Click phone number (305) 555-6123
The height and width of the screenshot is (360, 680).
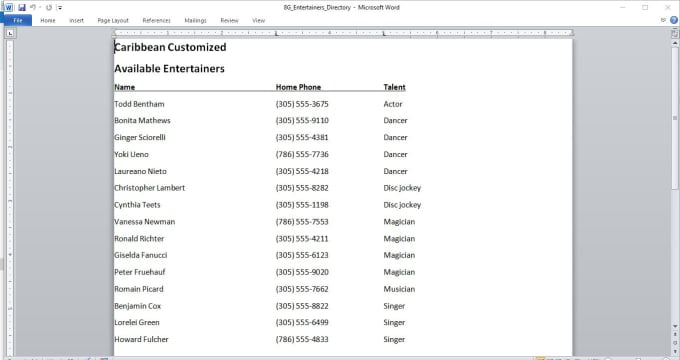click(302, 255)
